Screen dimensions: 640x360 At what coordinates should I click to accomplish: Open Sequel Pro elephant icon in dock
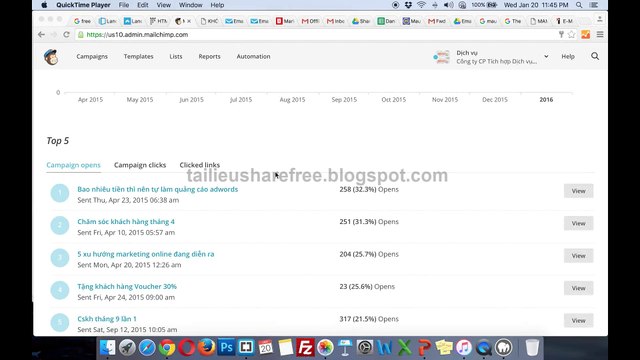tap(503, 347)
